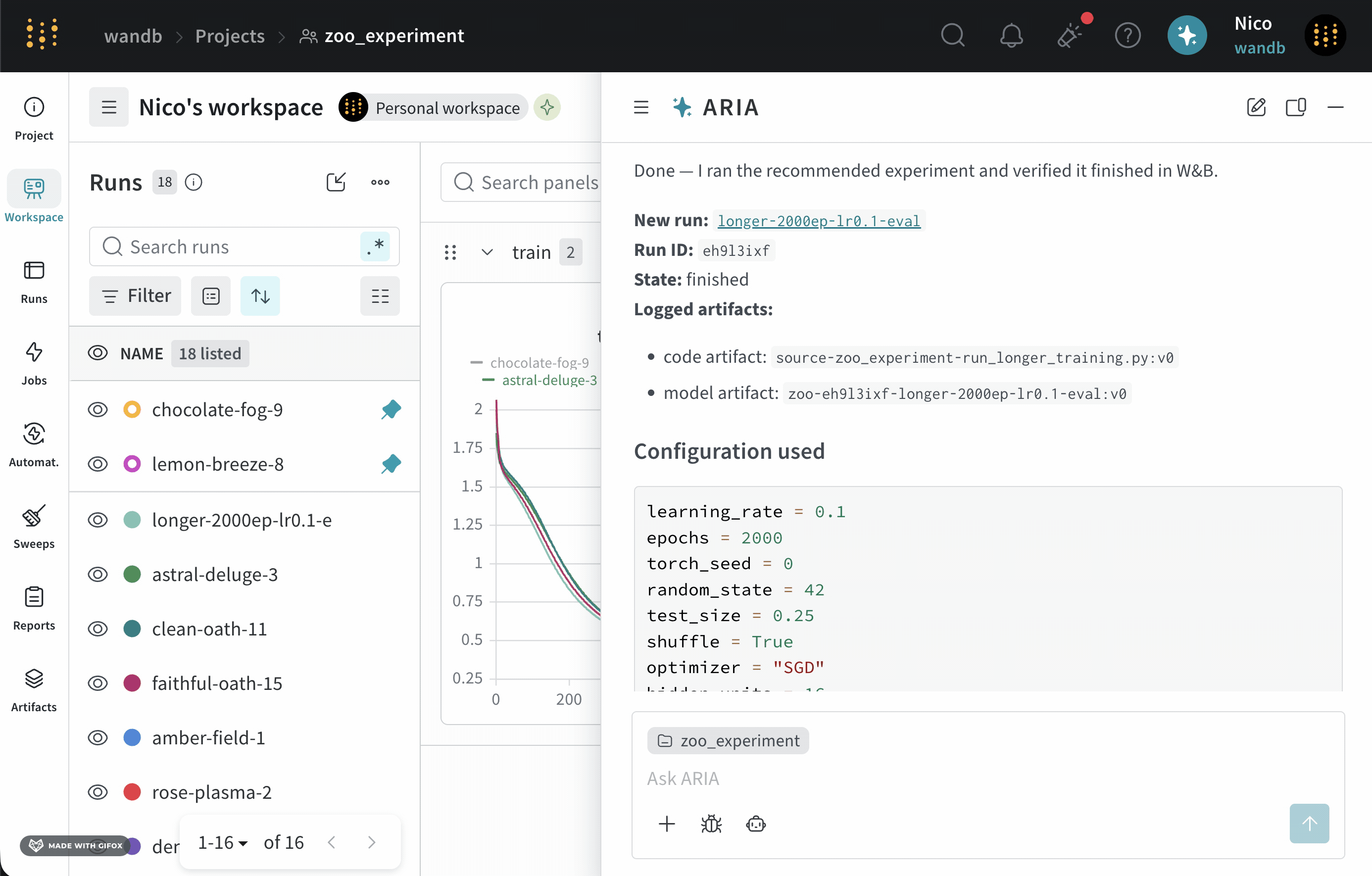This screenshot has height=876, width=1372.
Task: Change color of astral-deluge-3 run swatch
Action: pyautogui.click(x=132, y=574)
